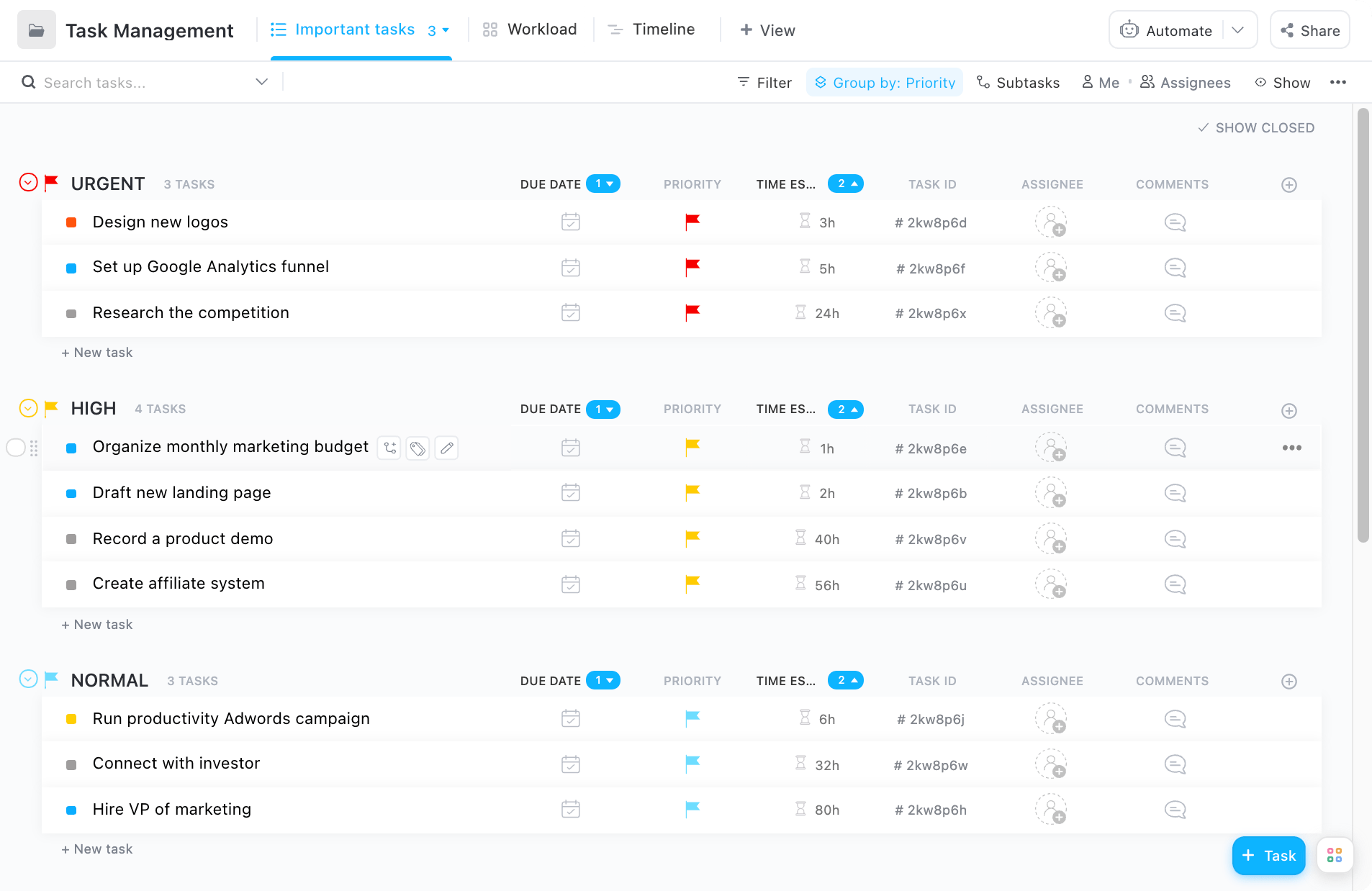Collapse the URGENT priority group
1372x891 pixels.
pos(28,183)
